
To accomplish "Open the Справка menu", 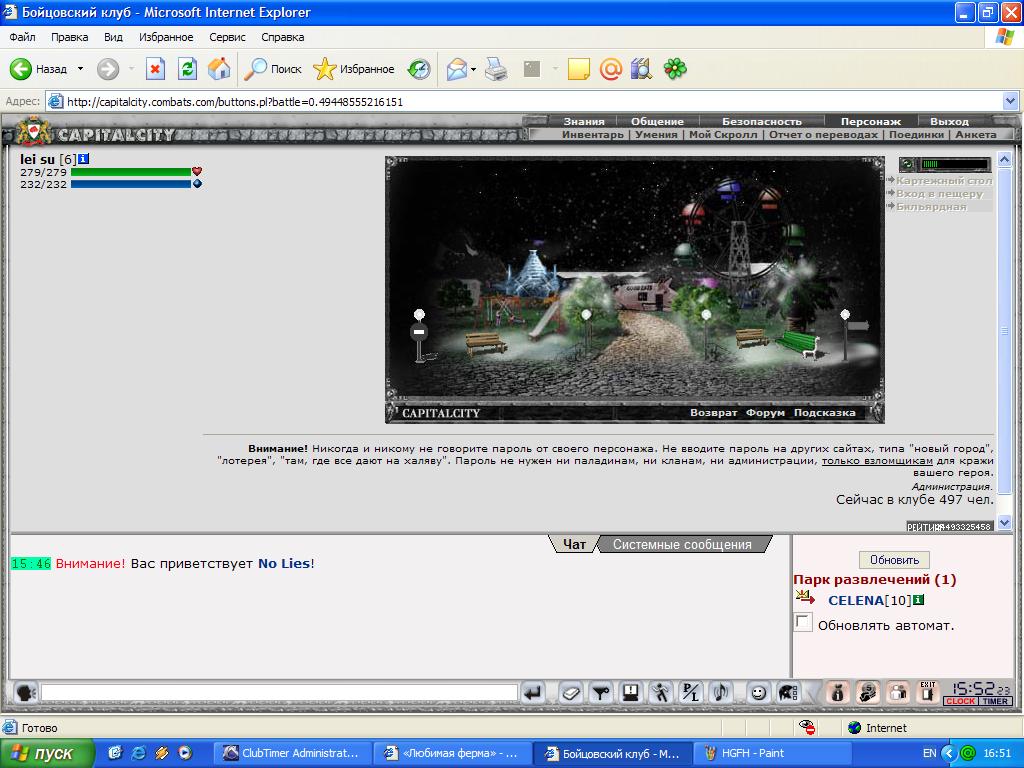I will [283, 37].
